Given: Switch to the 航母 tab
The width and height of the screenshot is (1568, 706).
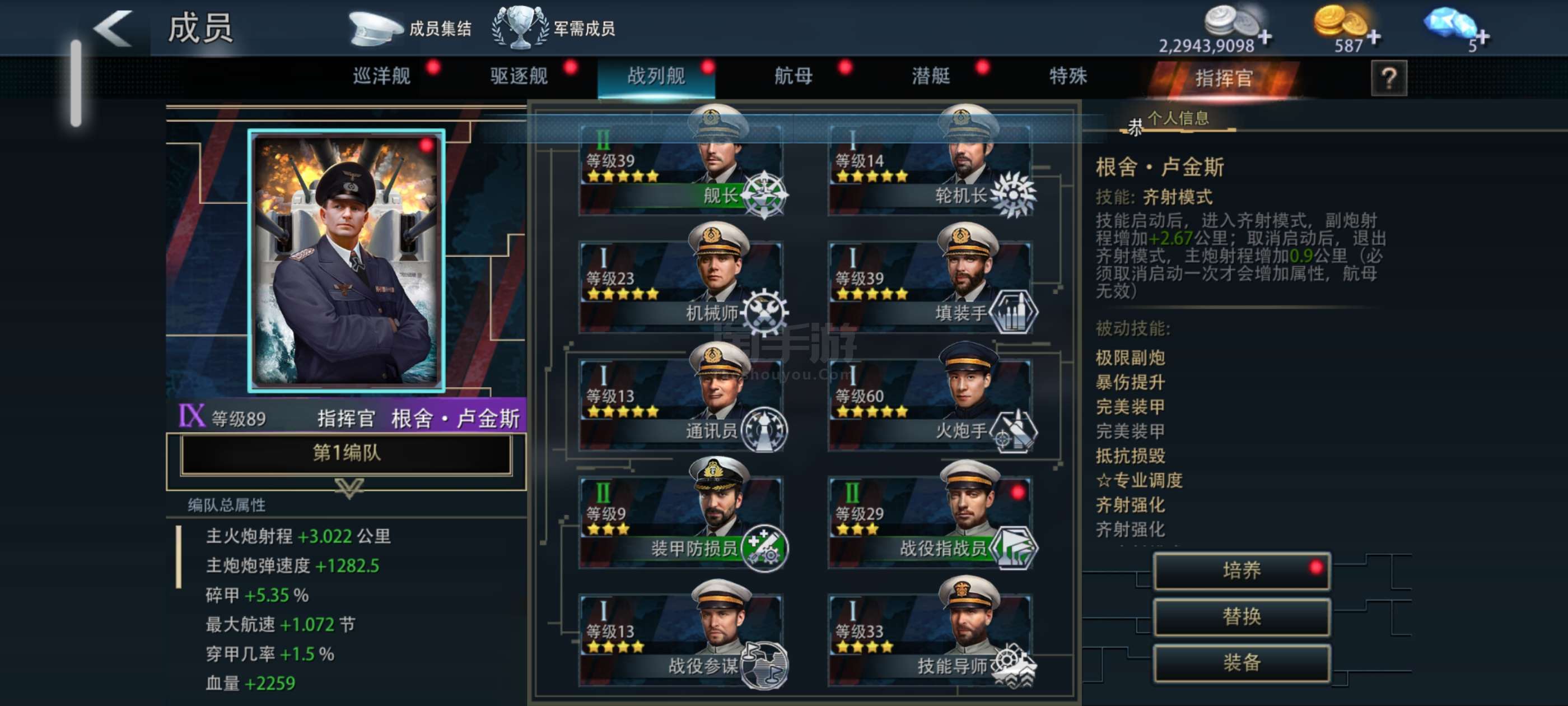Looking at the screenshot, I should click(x=793, y=76).
